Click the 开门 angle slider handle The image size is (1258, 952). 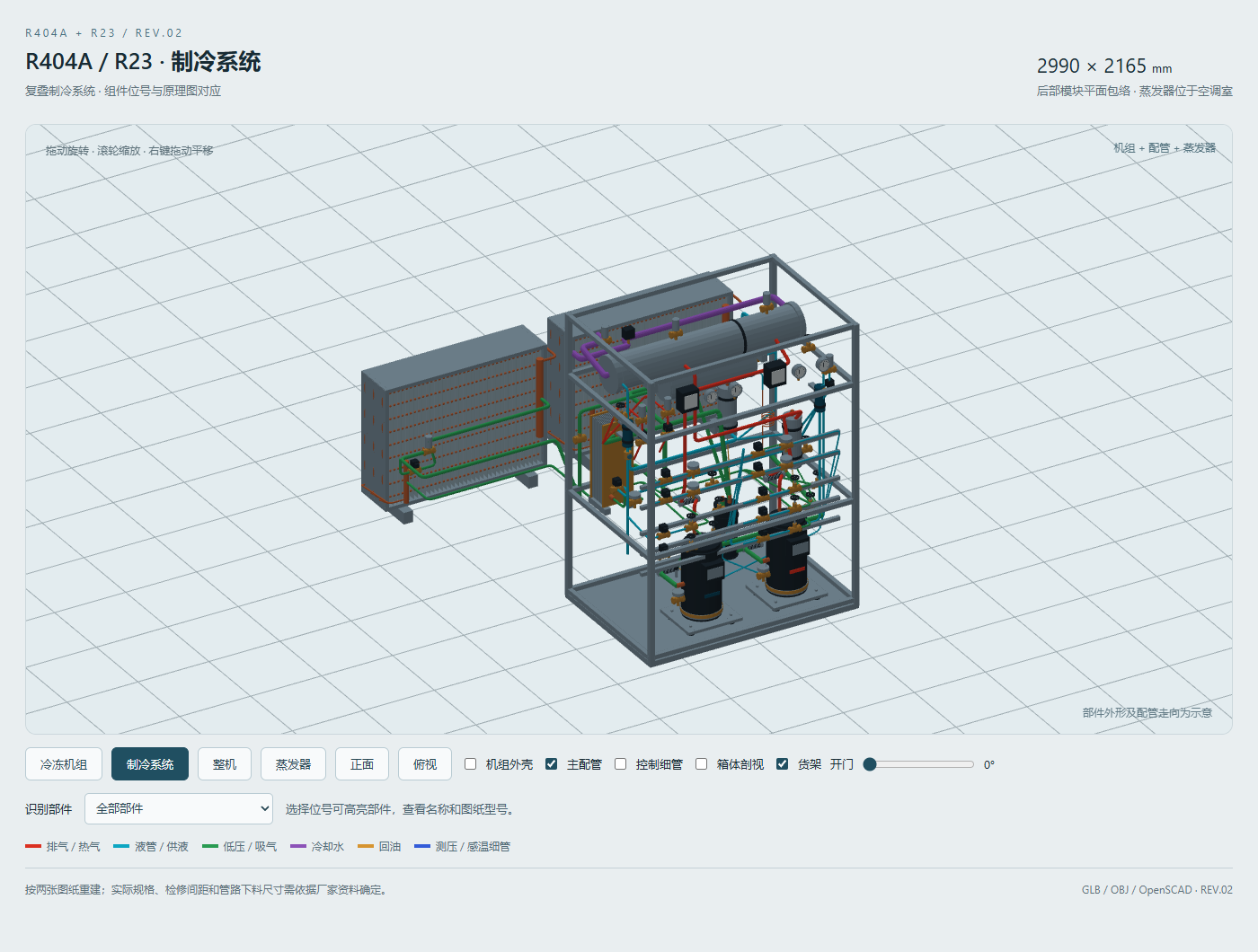[870, 764]
